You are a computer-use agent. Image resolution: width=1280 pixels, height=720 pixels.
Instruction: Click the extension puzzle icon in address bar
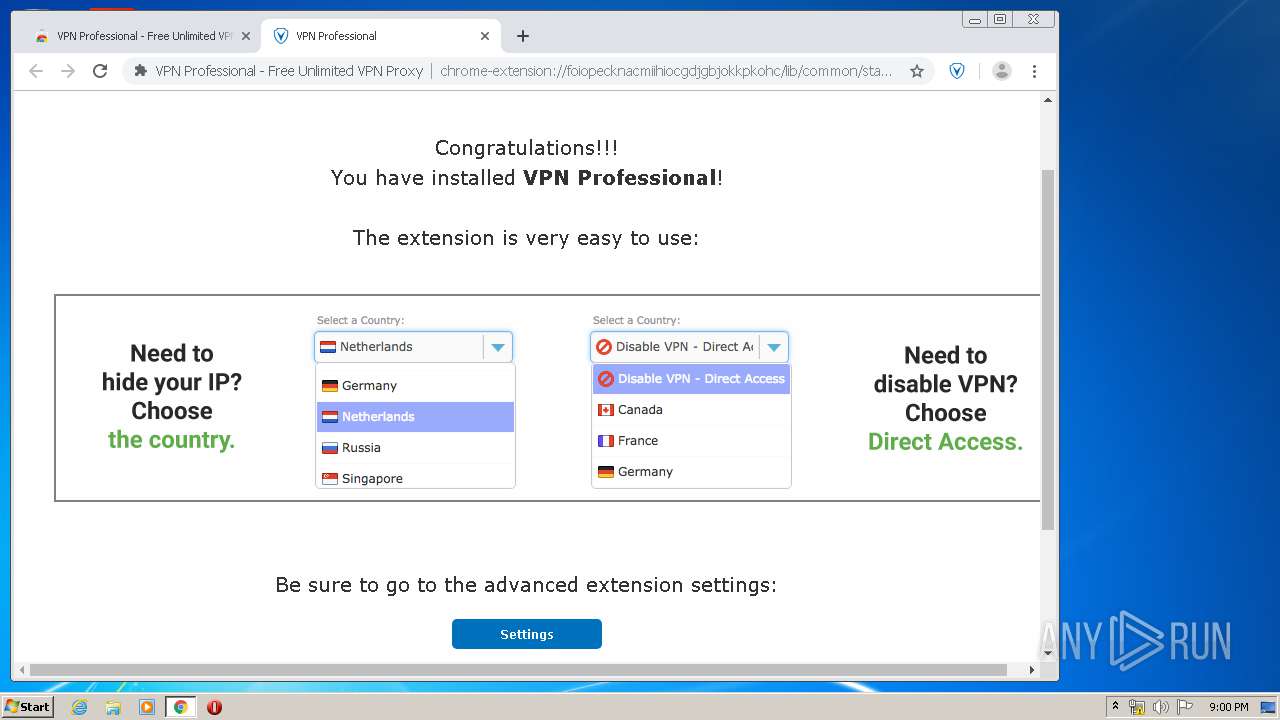(x=141, y=71)
